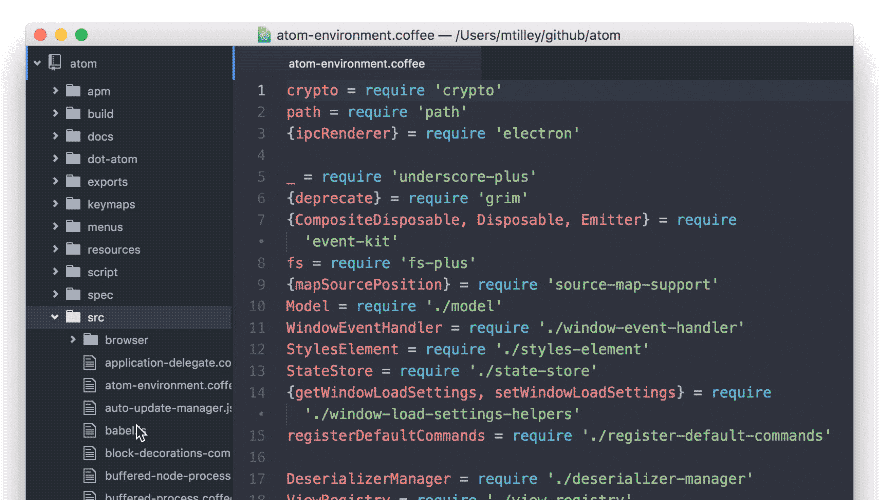The height and width of the screenshot is (500, 886).
Task: Click the keymaps folder icon
Action: [x=72, y=204]
